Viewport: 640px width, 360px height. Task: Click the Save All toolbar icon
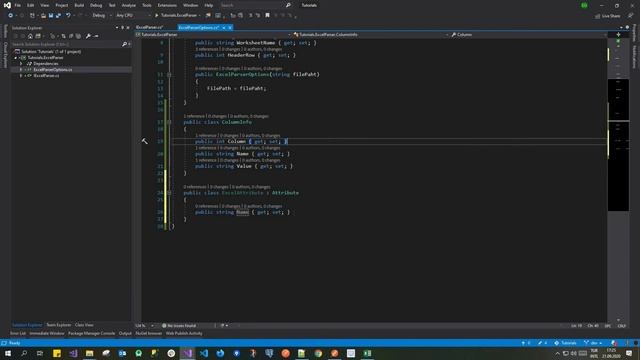point(58,16)
